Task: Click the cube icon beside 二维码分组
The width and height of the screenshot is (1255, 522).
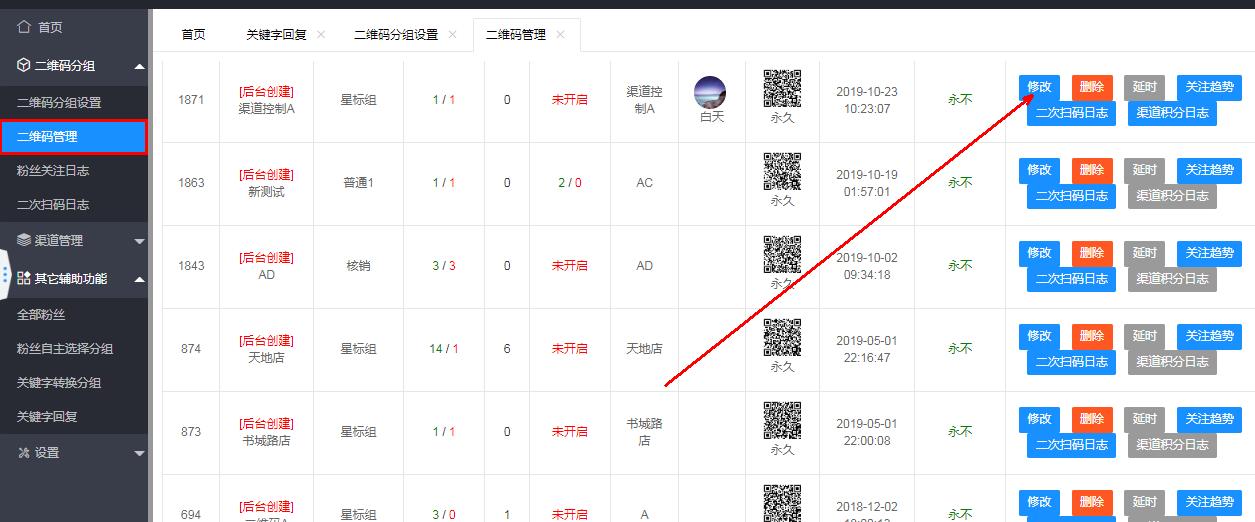Action: click(25, 65)
